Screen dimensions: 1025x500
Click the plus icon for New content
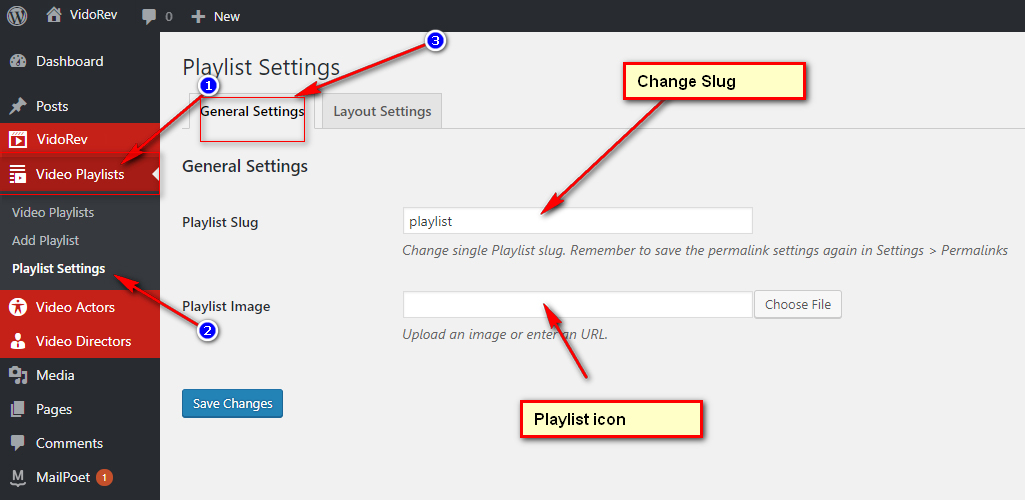click(198, 16)
